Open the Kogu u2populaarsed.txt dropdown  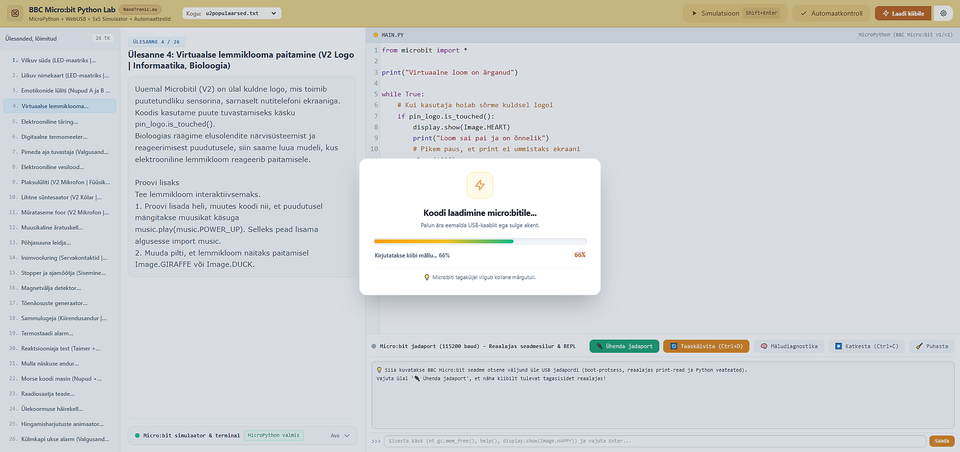click(x=232, y=13)
